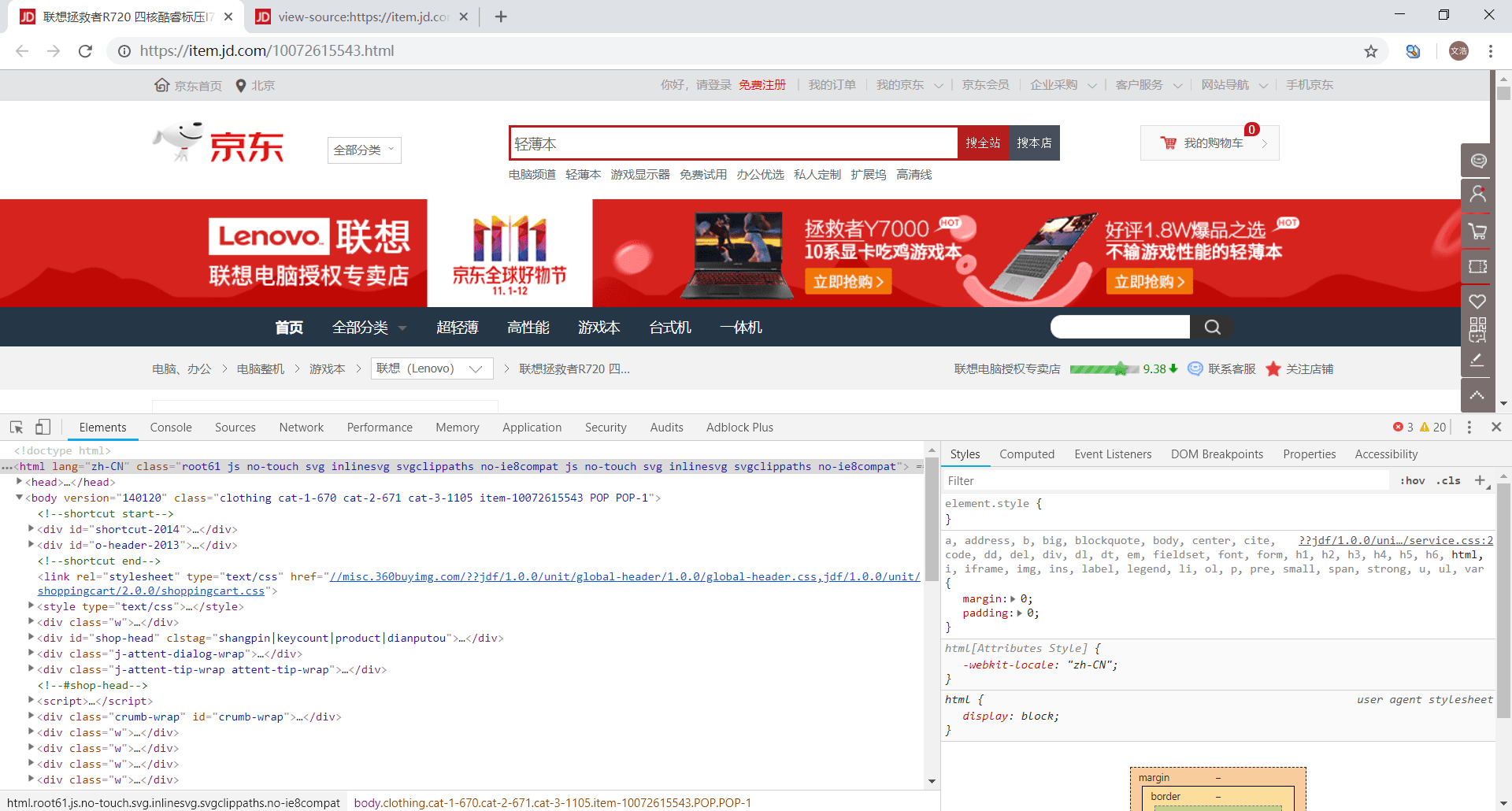
Task: Open 全部分类 dropdown near logo
Action: 365,150
